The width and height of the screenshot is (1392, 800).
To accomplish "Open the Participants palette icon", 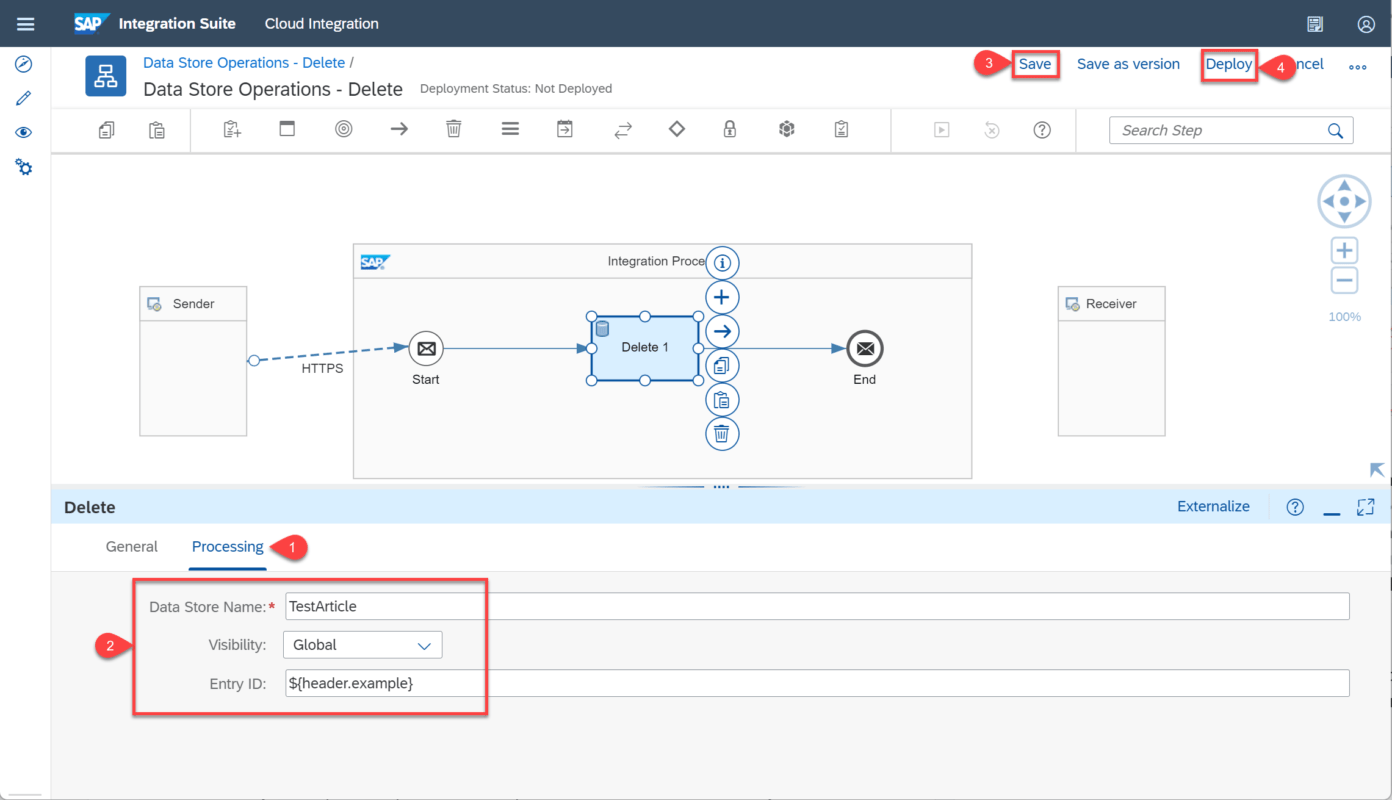I will 232,129.
